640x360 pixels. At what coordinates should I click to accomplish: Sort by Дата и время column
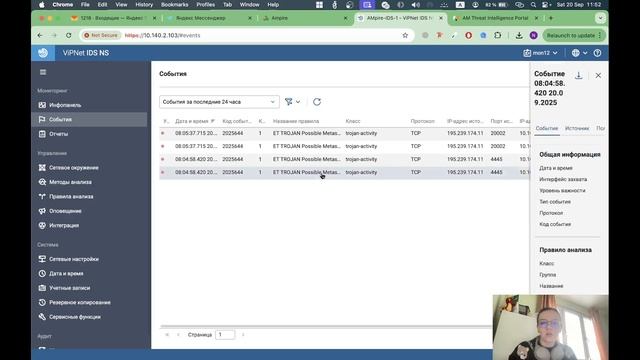(194, 121)
